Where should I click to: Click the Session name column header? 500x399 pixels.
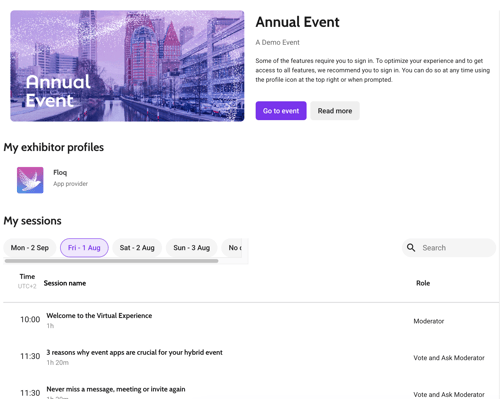coord(65,283)
